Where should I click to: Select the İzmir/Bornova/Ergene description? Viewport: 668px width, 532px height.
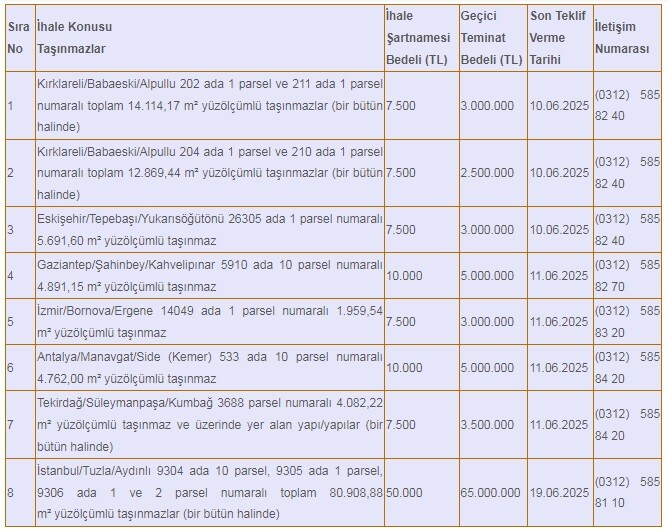210,322
